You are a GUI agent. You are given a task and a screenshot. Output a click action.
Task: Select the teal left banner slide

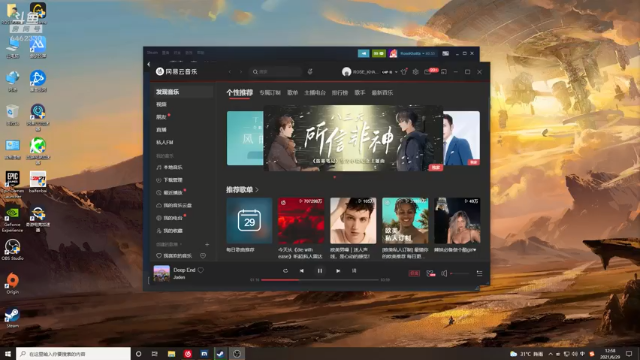(x=245, y=138)
